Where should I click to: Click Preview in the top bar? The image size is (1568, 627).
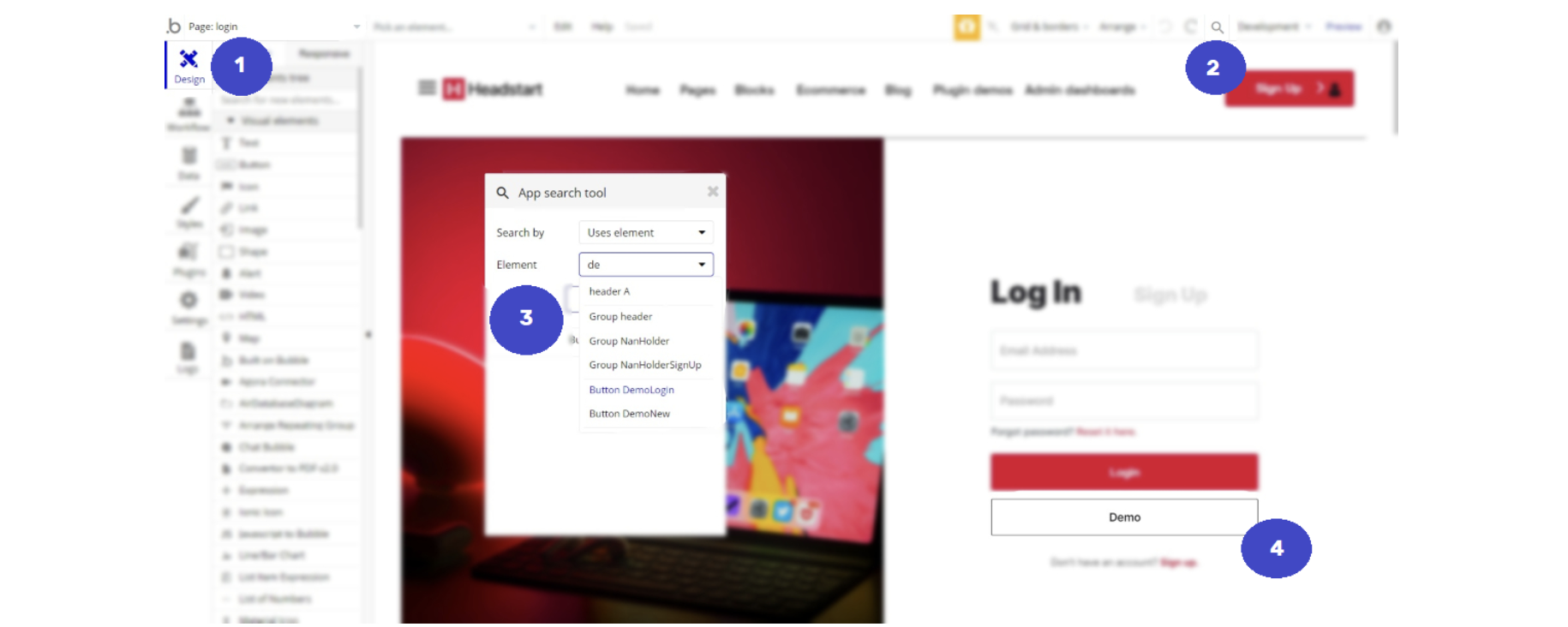(x=1343, y=27)
